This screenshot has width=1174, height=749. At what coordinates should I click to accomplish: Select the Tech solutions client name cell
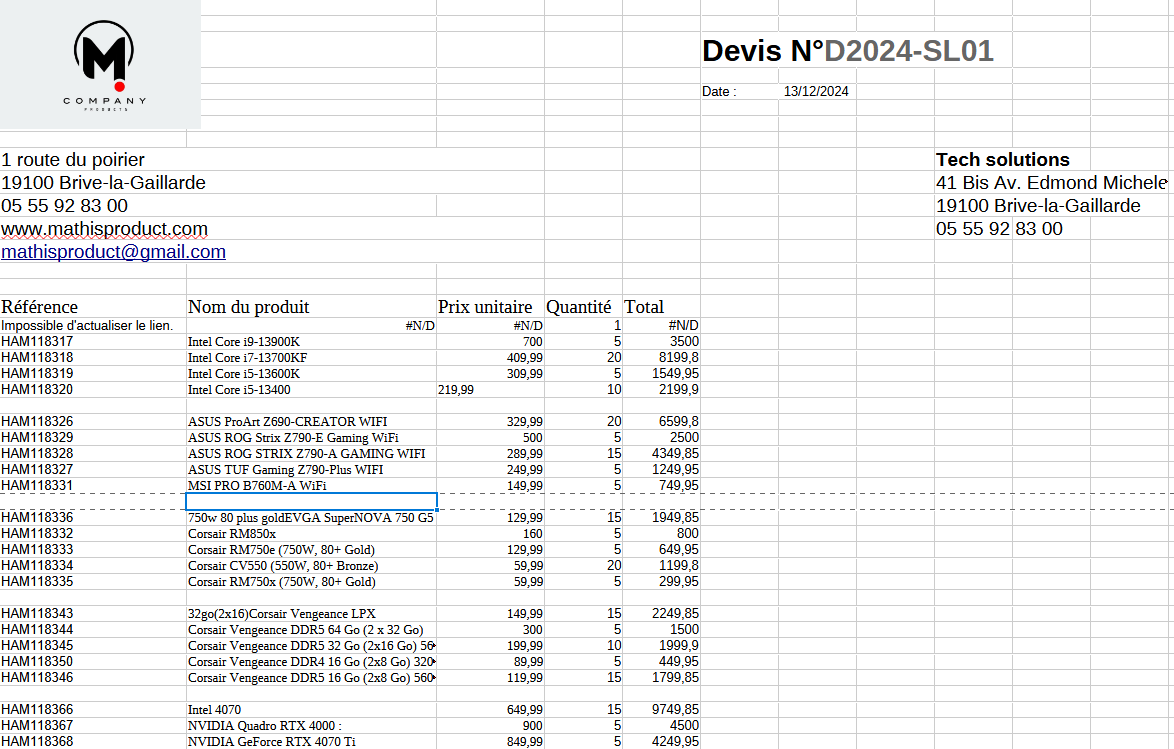click(1002, 160)
